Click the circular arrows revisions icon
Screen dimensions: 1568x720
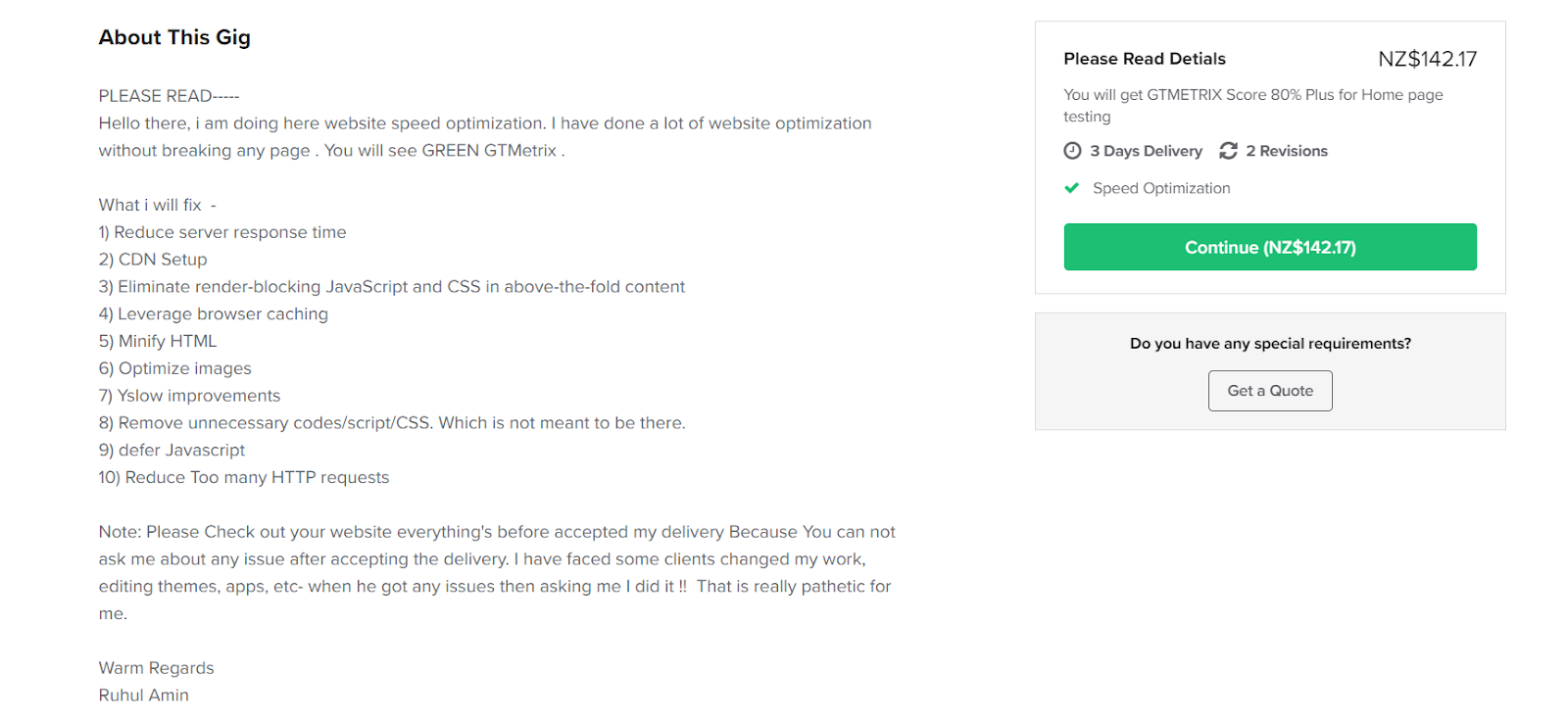pos(1228,151)
